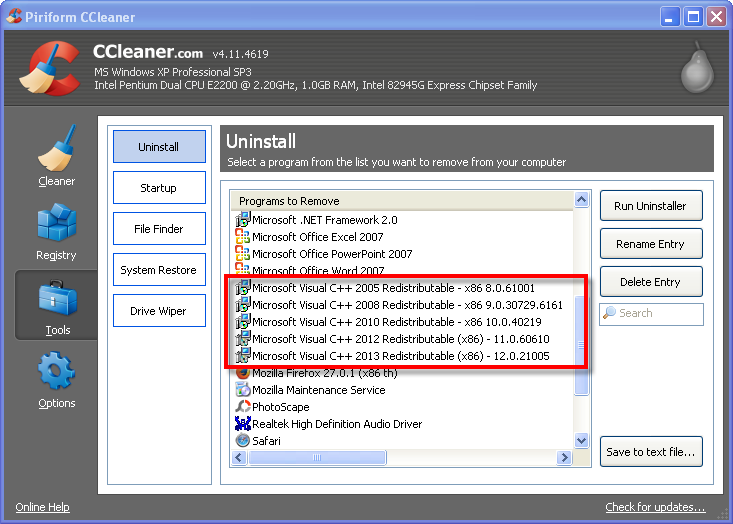The width and height of the screenshot is (733, 524).
Task: Click the CCleaner title bar icon
Action: [14, 16]
